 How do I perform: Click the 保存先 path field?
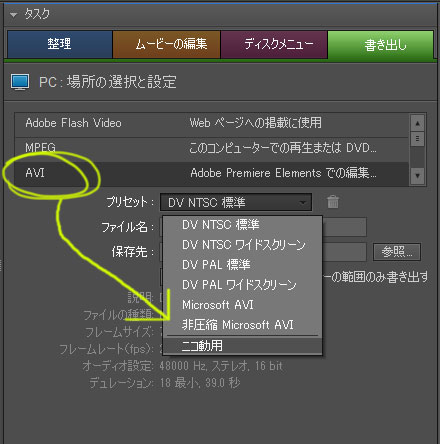click(x=263, y=252)
